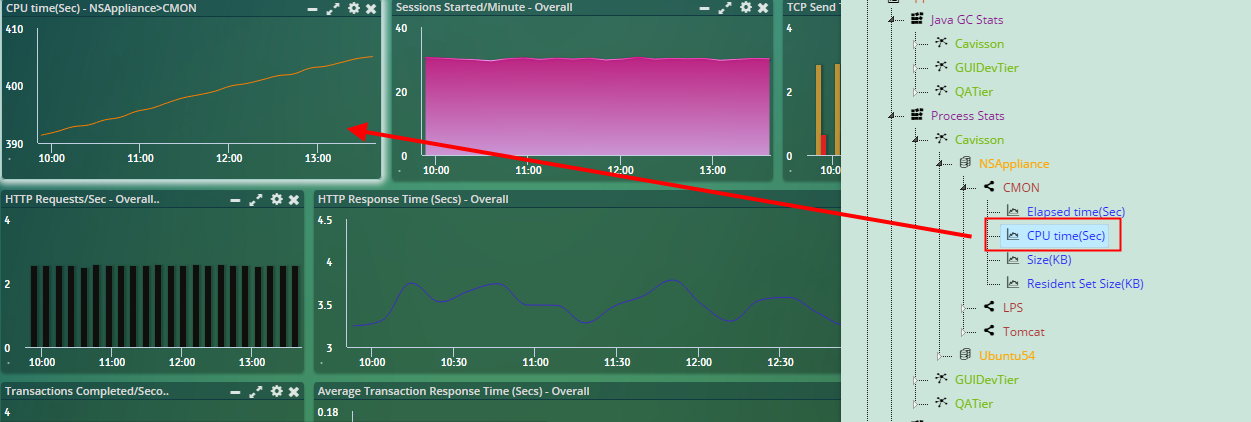Screen dimensions: 1251x422
Task: Expand Sessions Started/Minute panel to full view
Action: 725,8
